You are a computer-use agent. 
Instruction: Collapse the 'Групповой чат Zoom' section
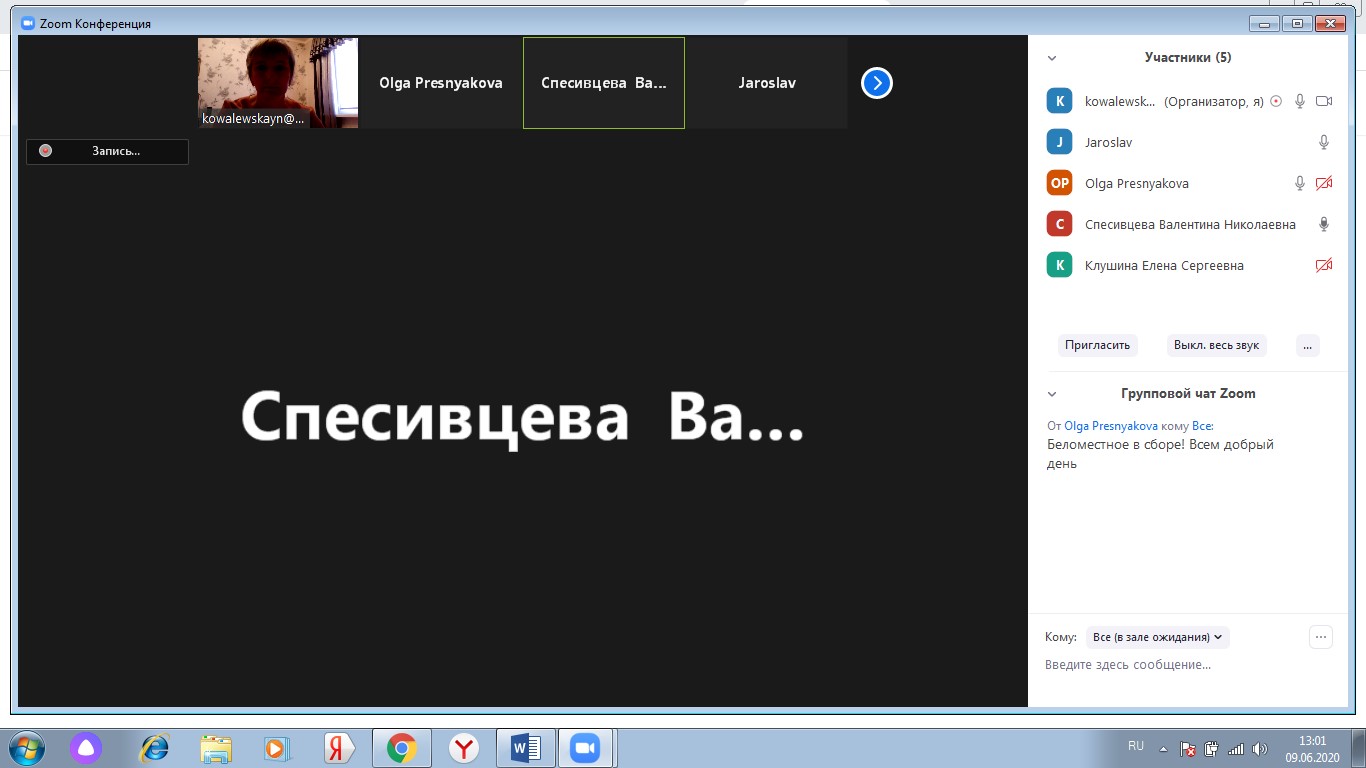tap(1053, 393)
